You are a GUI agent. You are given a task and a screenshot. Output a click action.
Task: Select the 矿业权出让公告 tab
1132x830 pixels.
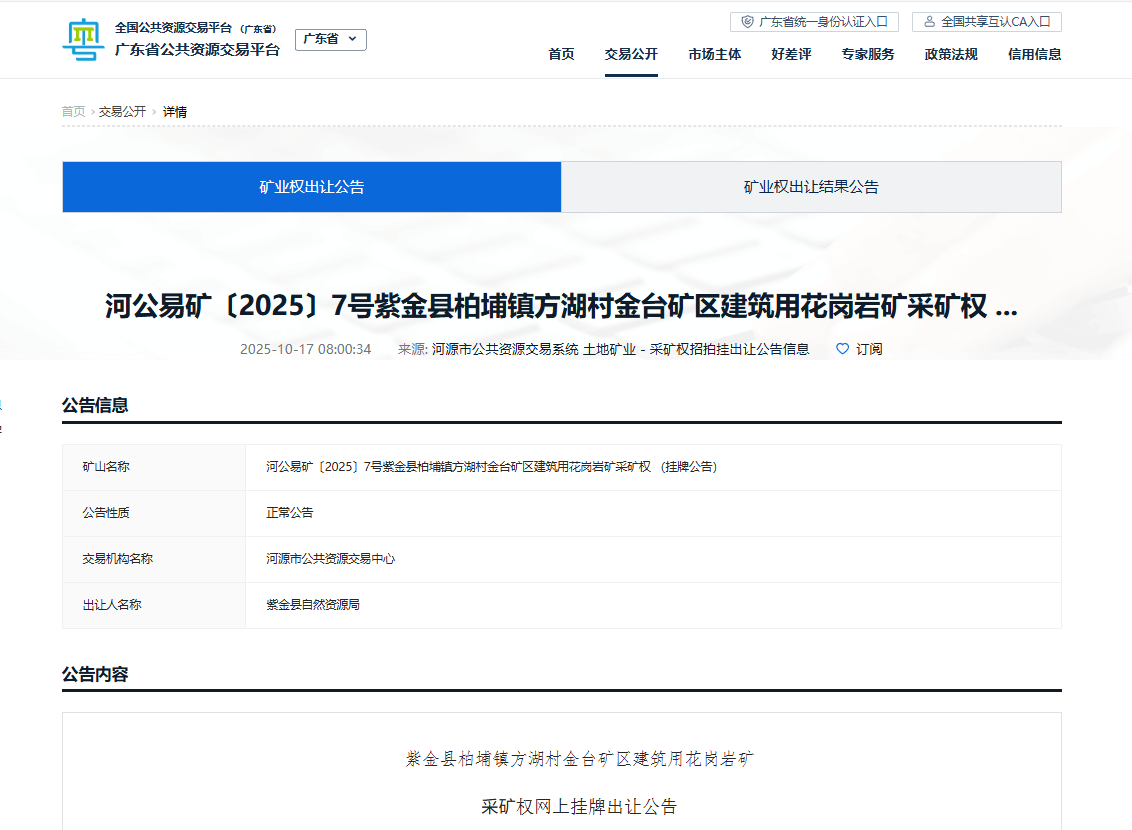(312, 187)
